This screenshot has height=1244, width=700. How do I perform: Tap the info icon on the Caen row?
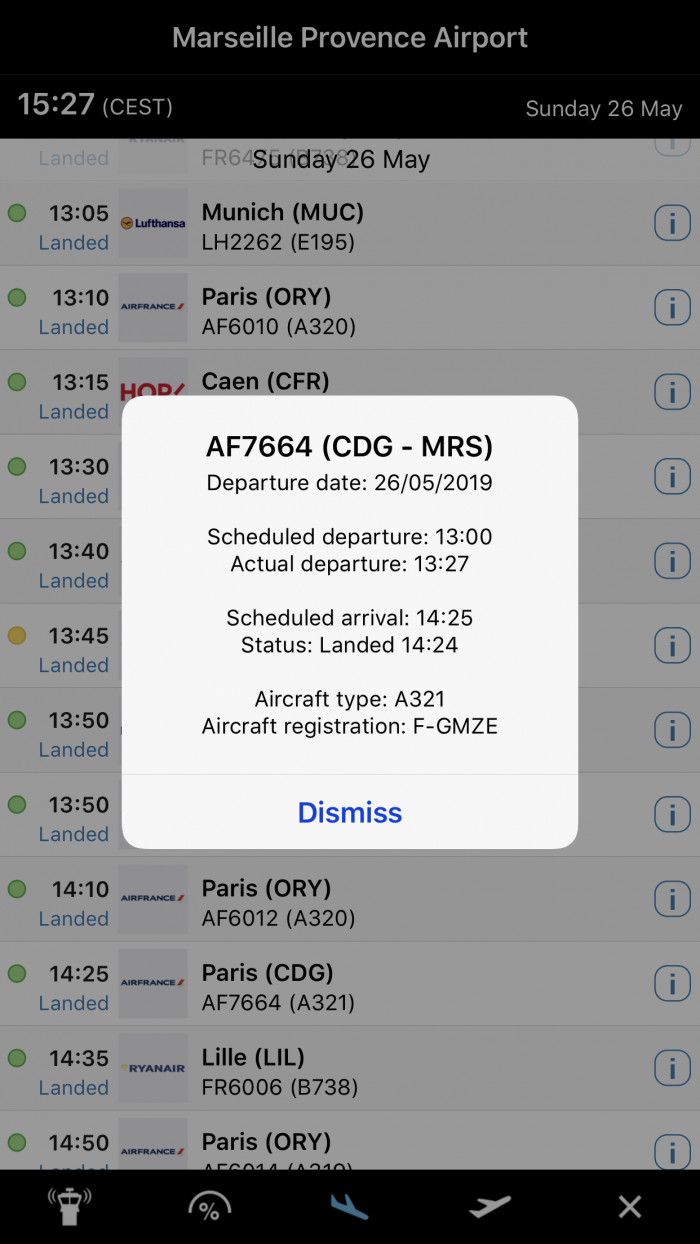click(672, 393)
